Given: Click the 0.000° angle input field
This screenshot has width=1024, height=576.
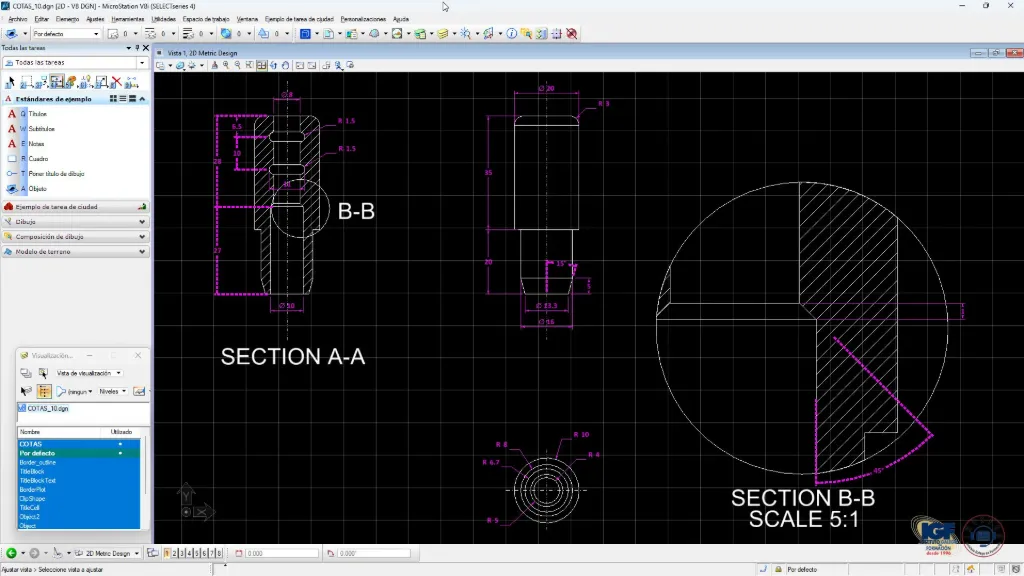Looking at the screenshot, I should pyautogui.click(x=374, y=553).
